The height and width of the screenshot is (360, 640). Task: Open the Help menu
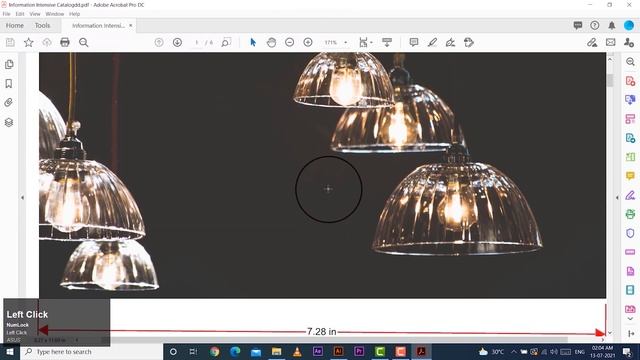[x=74, y=14]
